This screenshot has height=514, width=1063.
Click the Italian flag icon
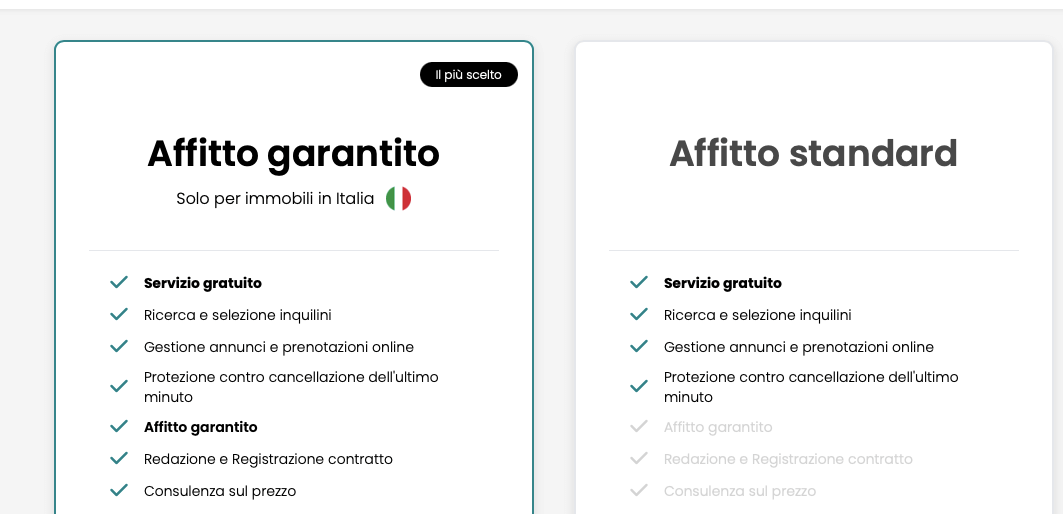(398, 198)
